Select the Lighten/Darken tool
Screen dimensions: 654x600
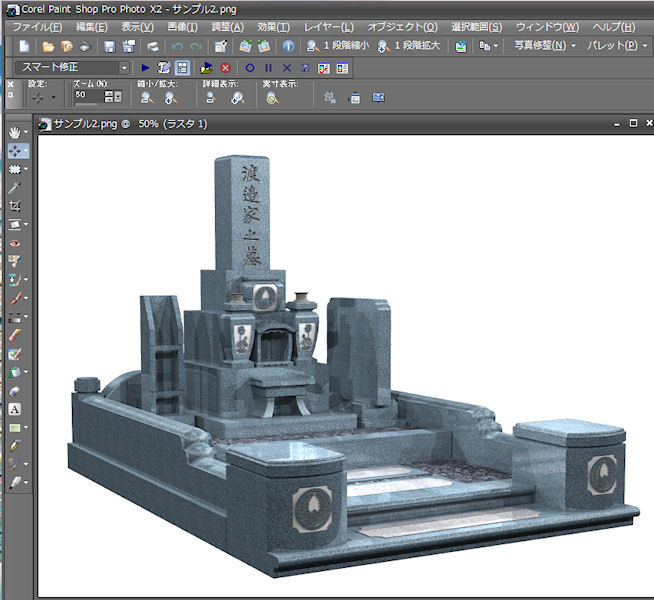[x=15, y=317]
